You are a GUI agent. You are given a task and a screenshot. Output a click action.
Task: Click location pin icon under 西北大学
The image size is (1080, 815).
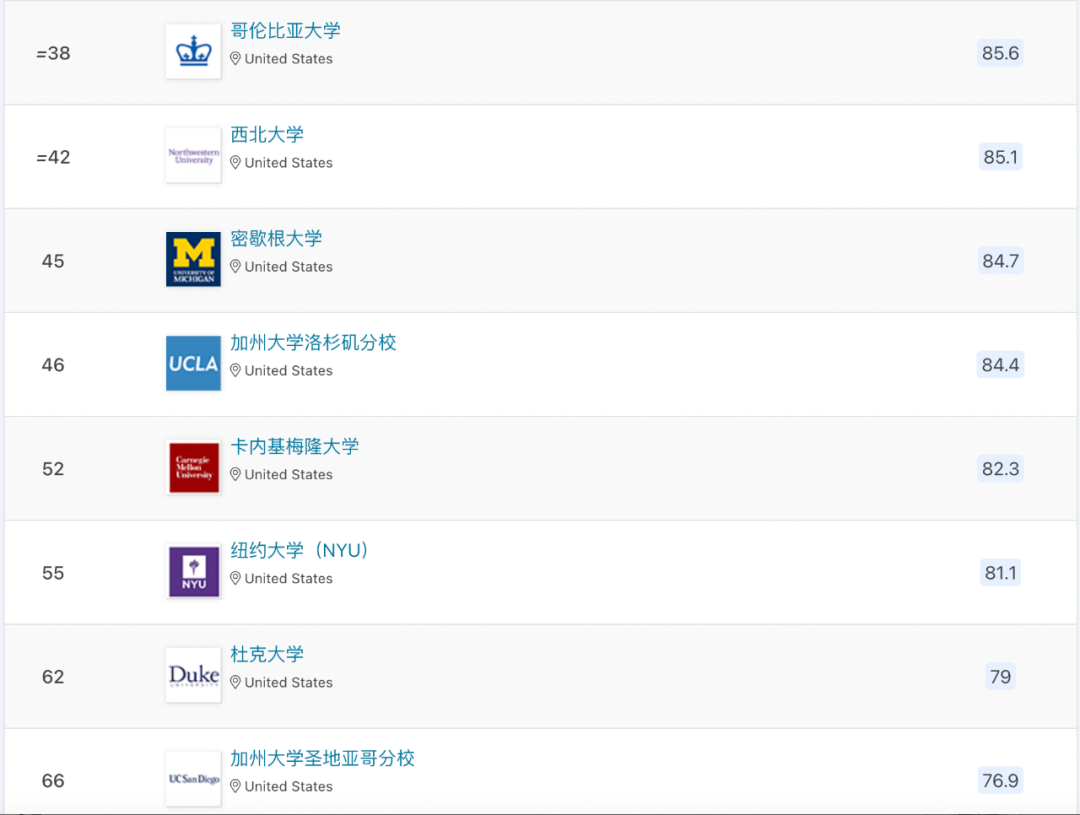[236, 163]
